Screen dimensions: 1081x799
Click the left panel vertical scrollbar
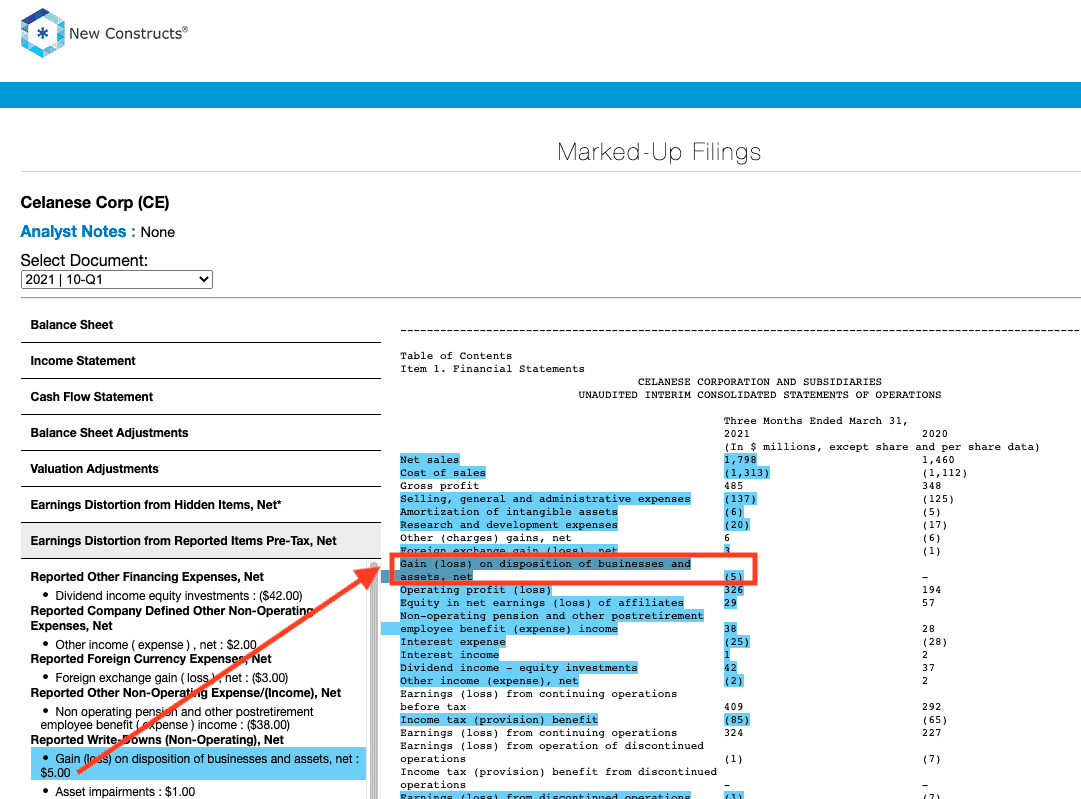(x=374, y=679)
